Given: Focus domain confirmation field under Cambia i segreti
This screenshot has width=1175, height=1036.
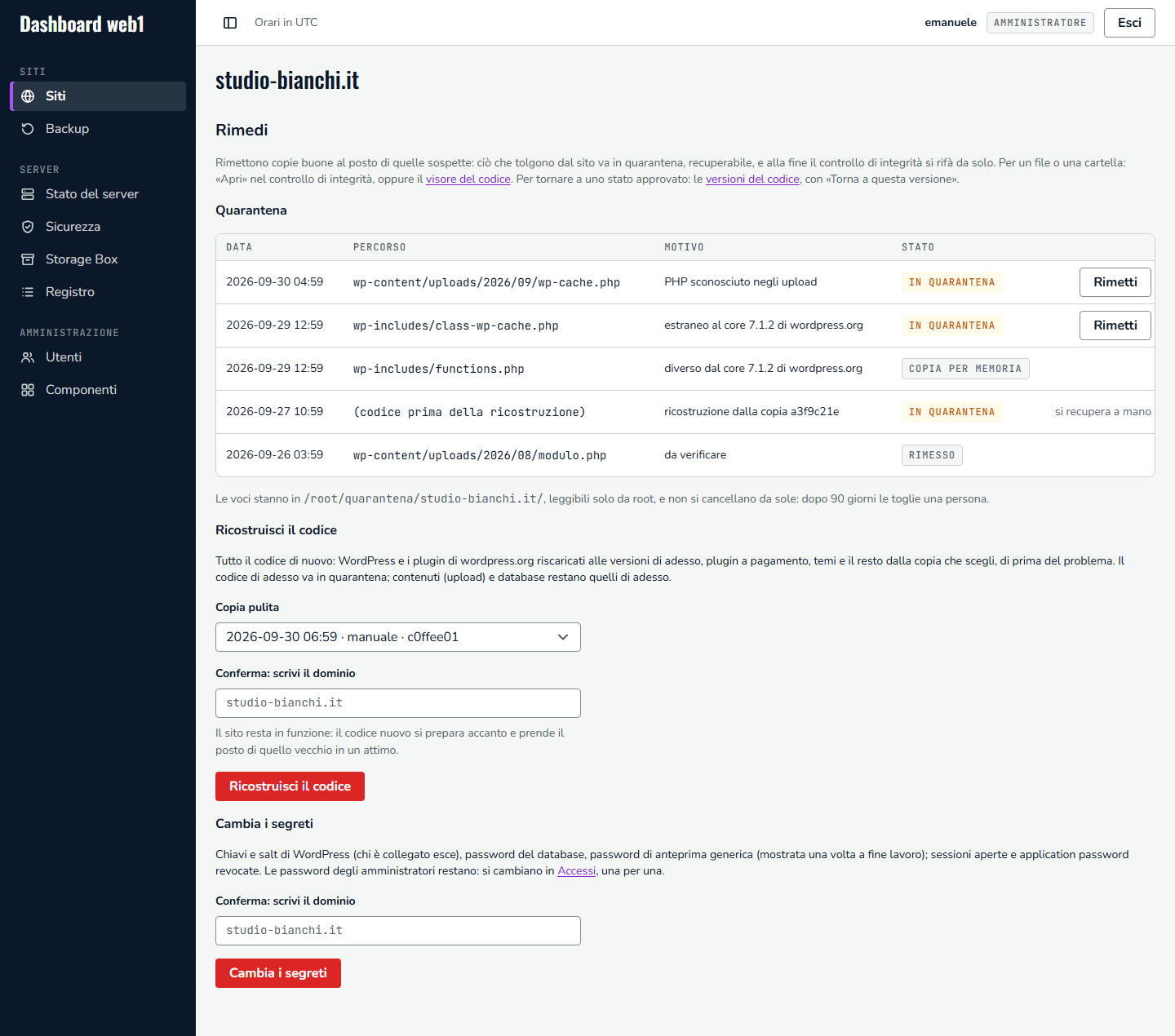Looking at the screenshot, I should 398,931.
